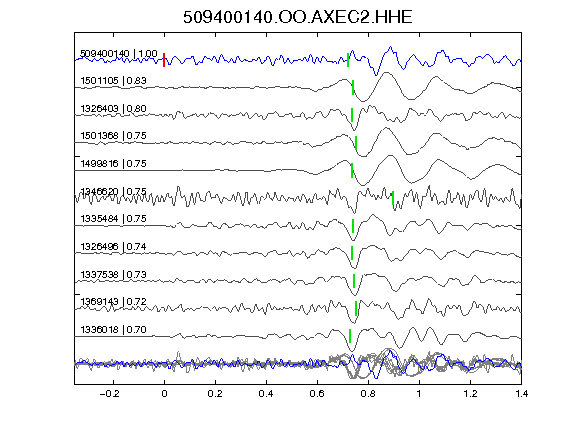This screenshot has width=576, height=432.
Task: Click the green pick on trace 1337538
Action: (x=354, y=281)
